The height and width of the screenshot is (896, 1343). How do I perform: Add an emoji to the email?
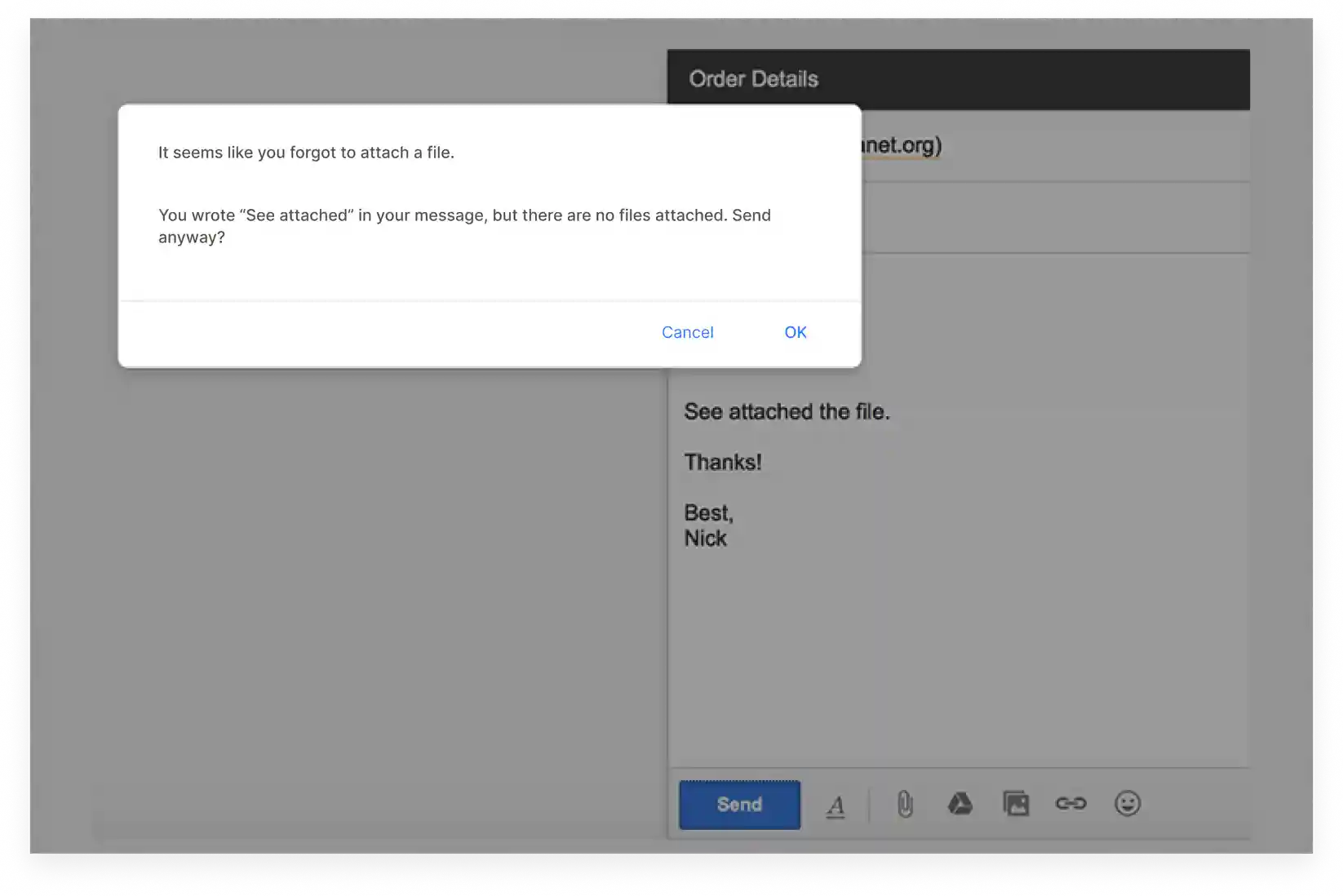[1127, 804]
